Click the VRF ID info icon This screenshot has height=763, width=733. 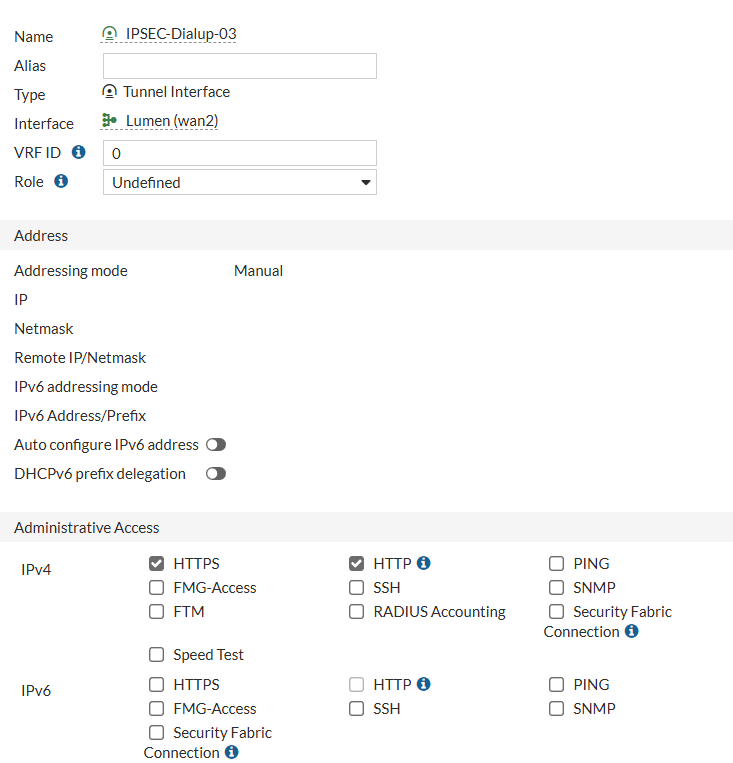(x=79, y=152)
